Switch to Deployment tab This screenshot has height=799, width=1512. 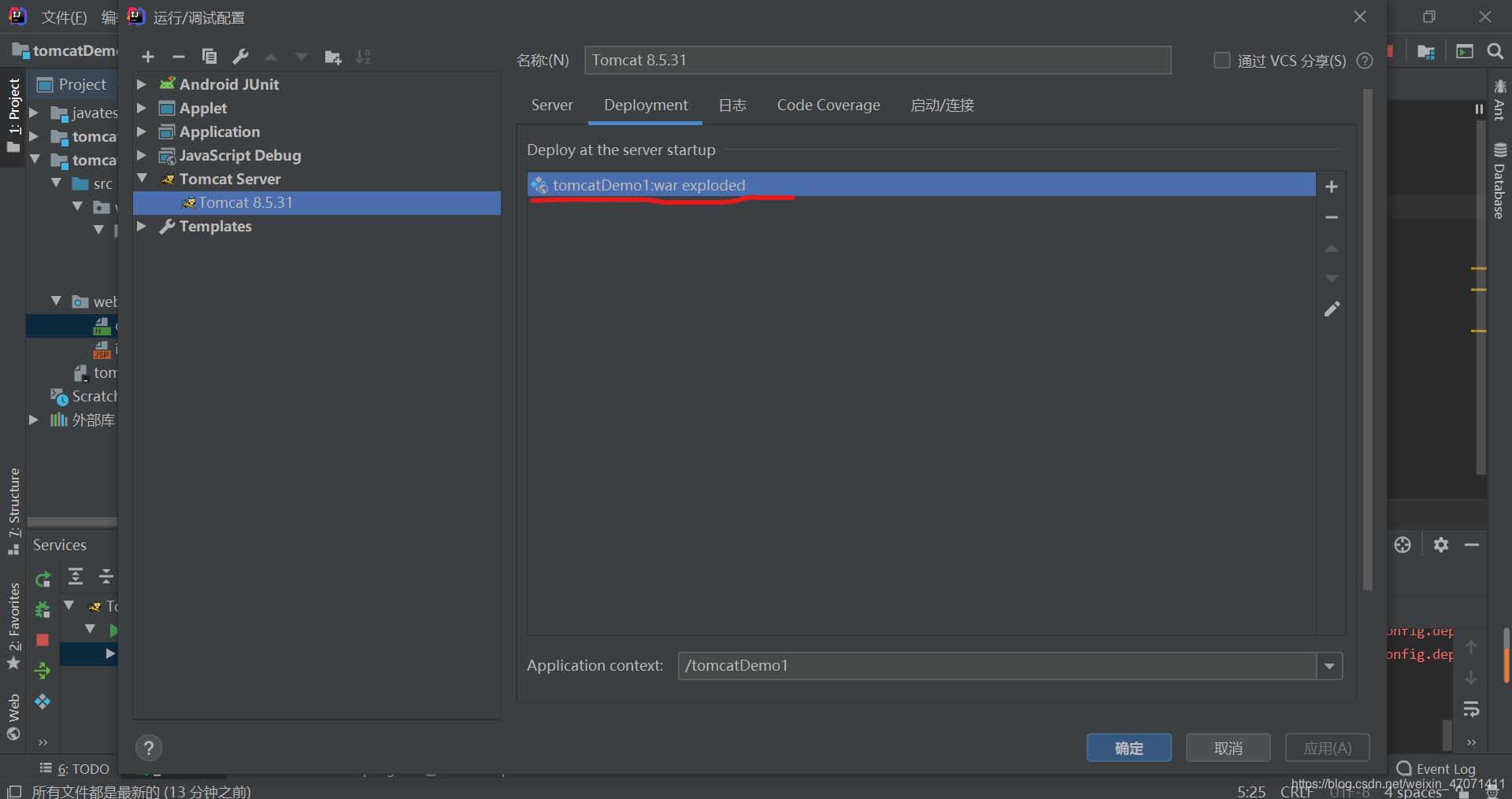646,105
